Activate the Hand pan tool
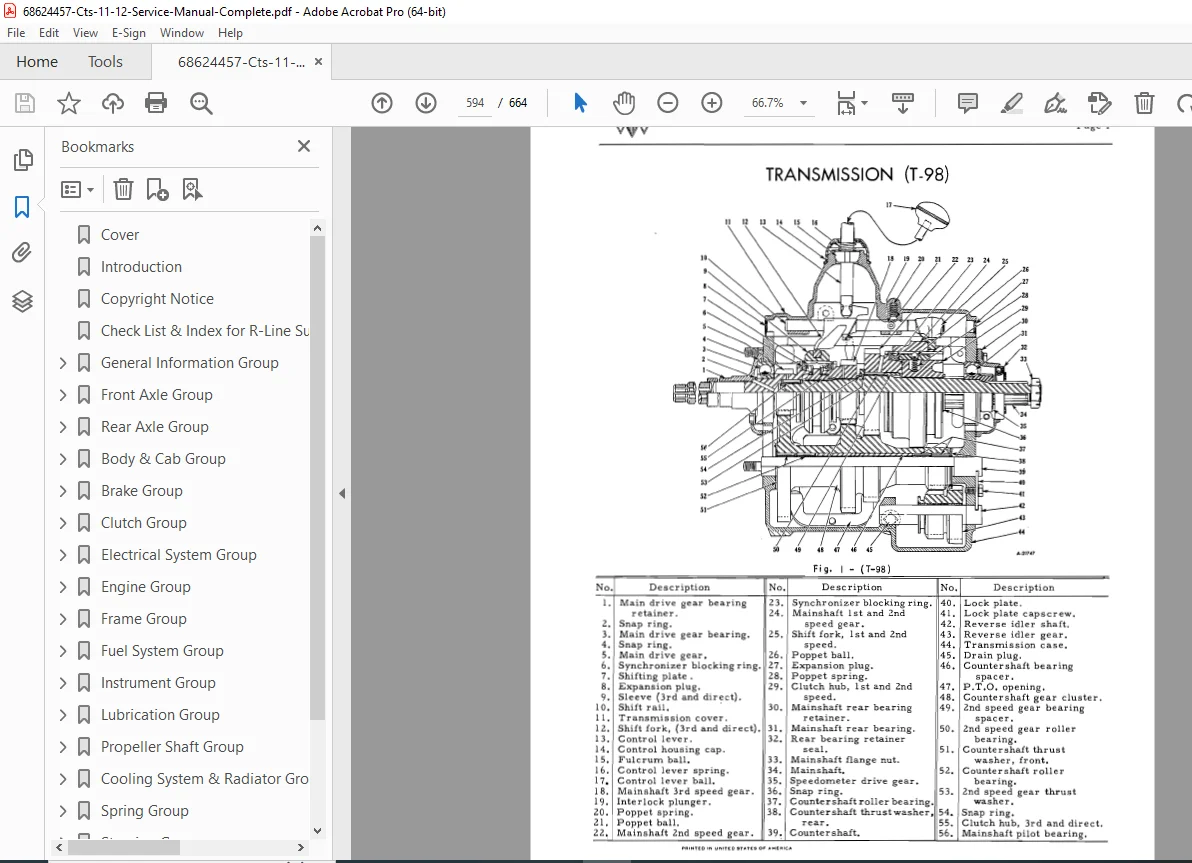The width and height of the screenshot is (1192, 863). point(624,103)
